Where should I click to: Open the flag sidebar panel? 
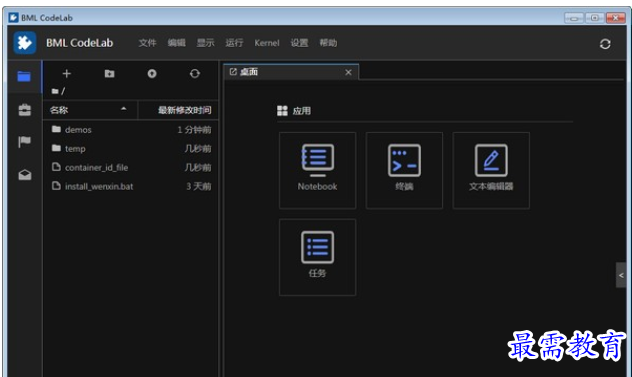pyautogui.click(x=24, y=142)
